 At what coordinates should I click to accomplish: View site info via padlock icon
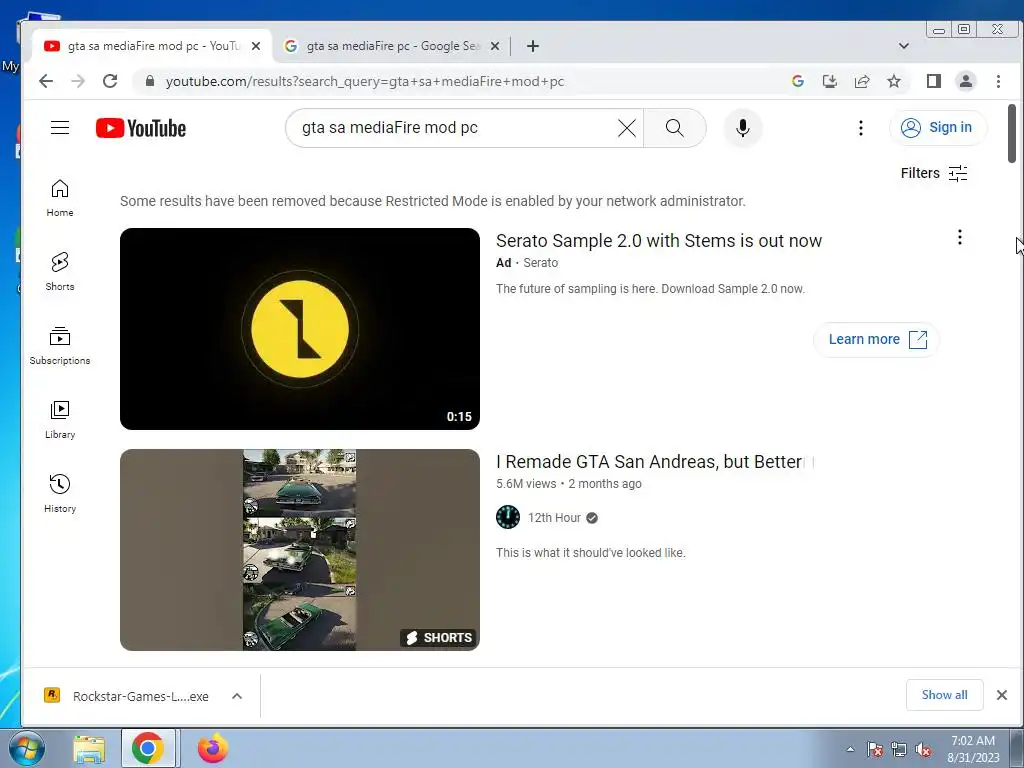150,81
